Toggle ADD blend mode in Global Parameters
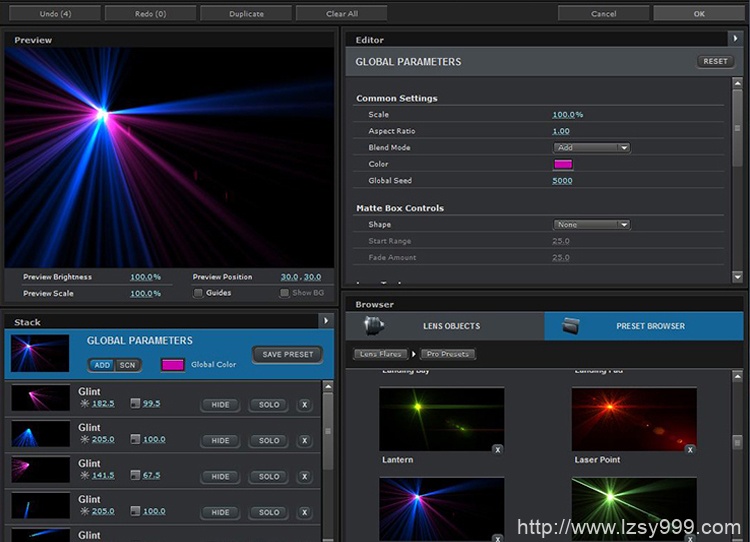 [x=101, y=365]
